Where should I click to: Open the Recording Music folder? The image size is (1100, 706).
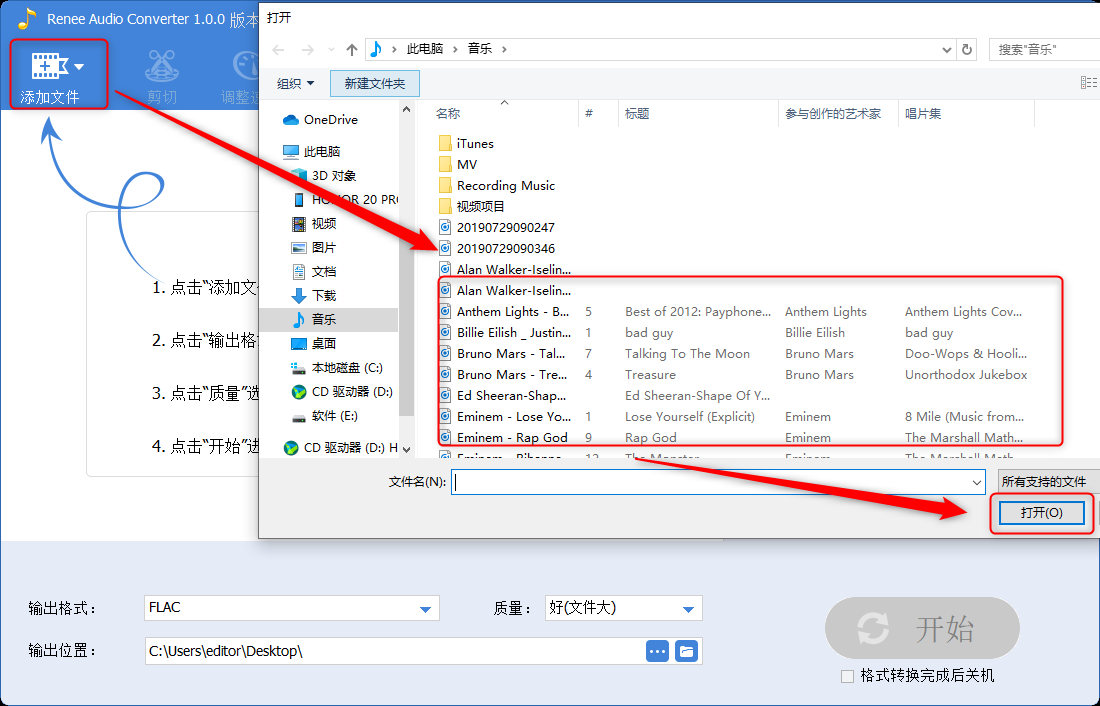coord(496,186)
